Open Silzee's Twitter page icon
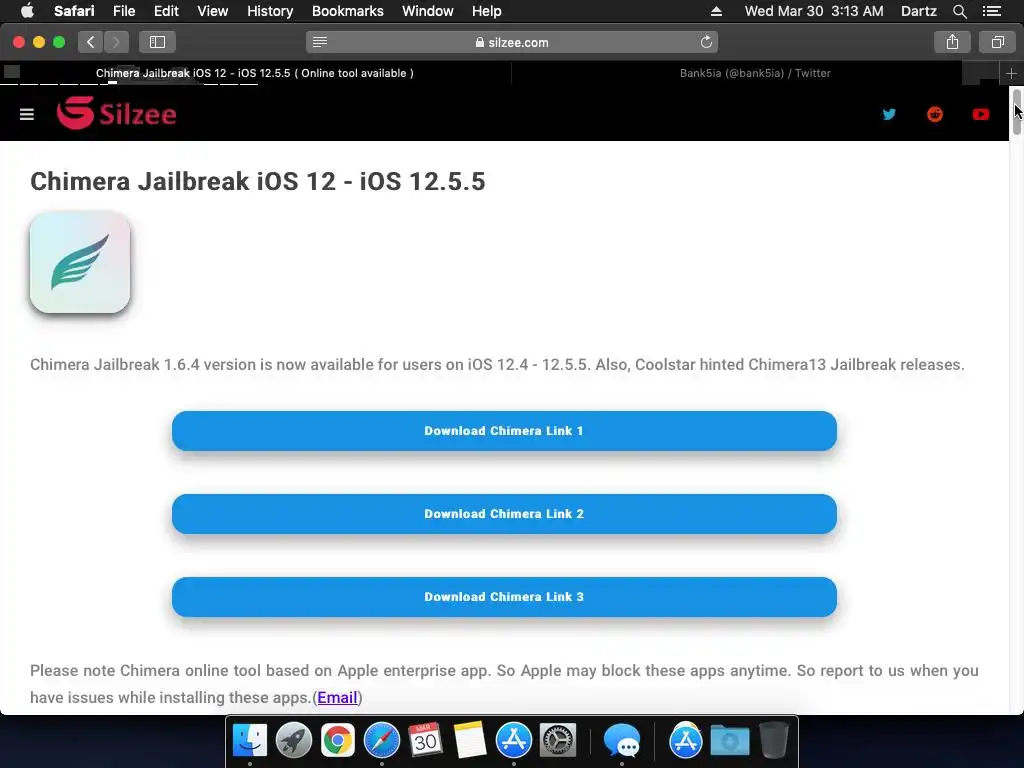Viewport: 1024px width, 768px height. (x=889, y=114)
